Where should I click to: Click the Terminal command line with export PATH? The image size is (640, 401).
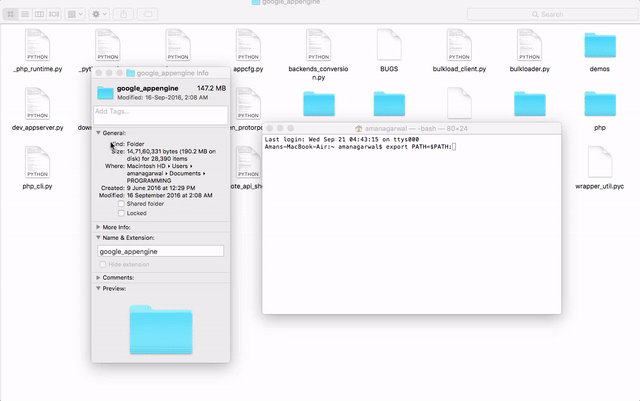360,147
